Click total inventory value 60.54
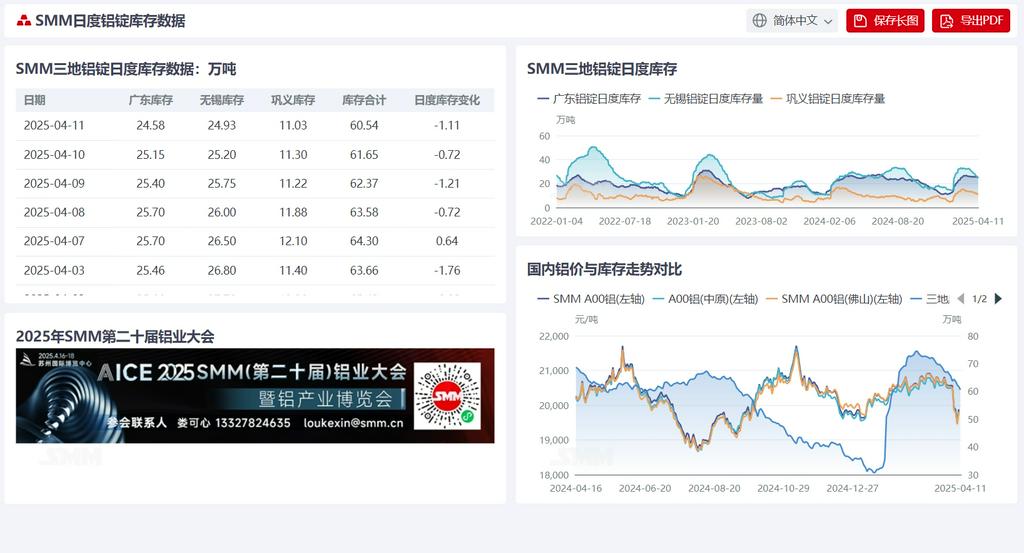The height and width of the screenshot is (553, 1024). [364, 125]
